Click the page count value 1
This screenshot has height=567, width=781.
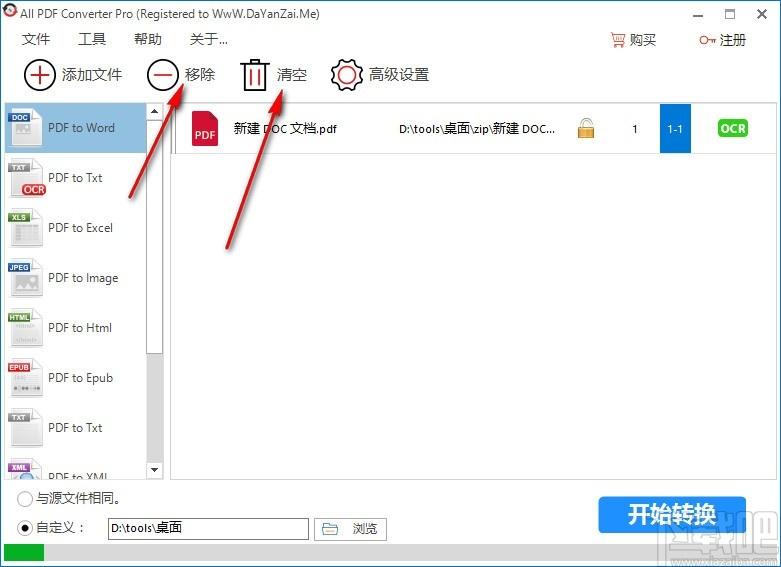(635, 129)
